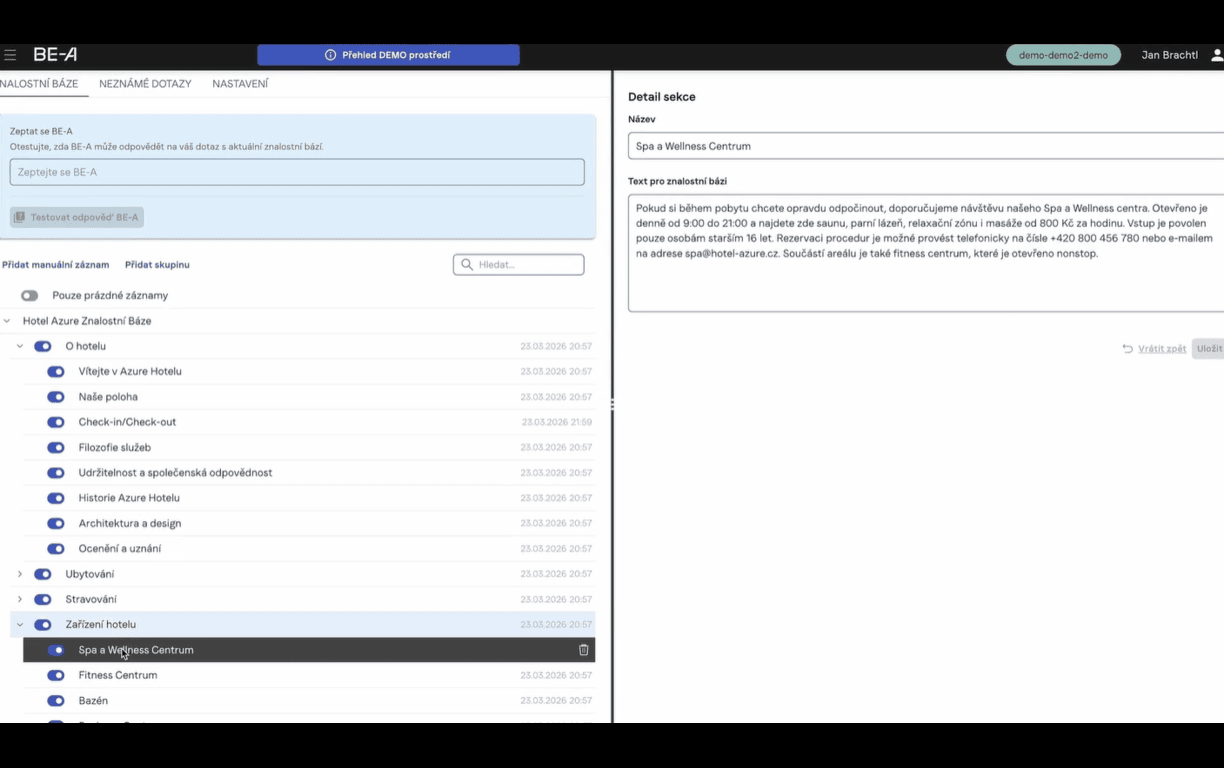Toggle the Bazén switch
1224x768 pixels.
coord(56,701)
